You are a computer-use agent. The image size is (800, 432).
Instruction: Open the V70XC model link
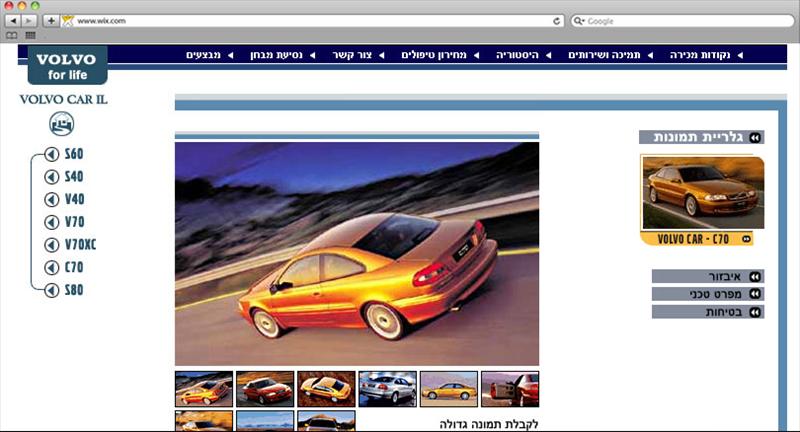tap(81, 245)
